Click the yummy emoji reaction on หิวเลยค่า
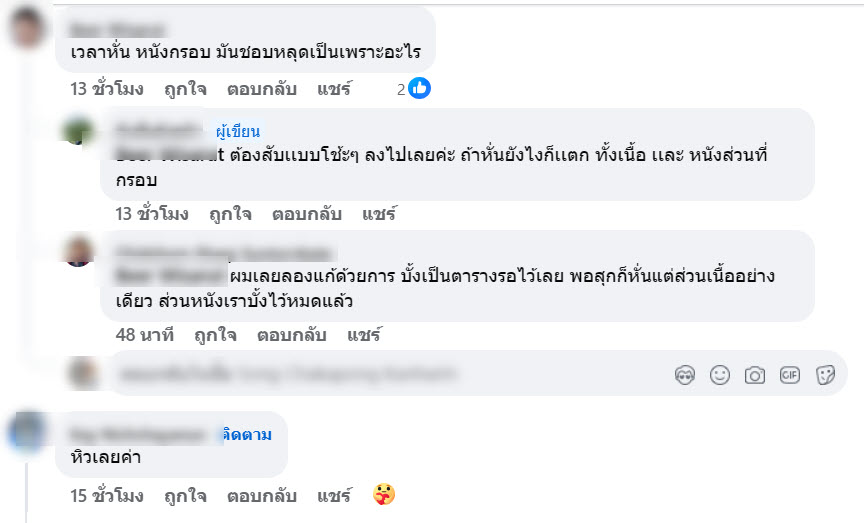864x523 pixels. [x=383, y=495]
